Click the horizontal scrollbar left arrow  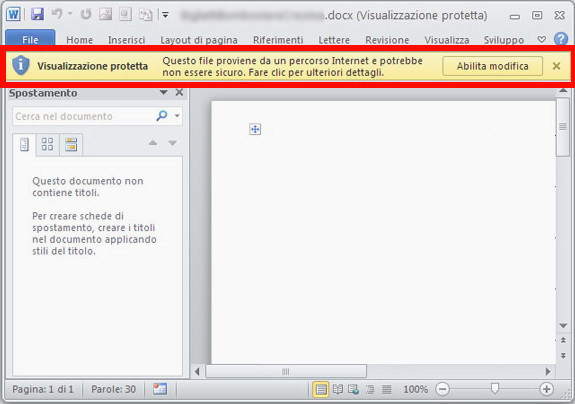pyautogui.click(x=197, y=371)
